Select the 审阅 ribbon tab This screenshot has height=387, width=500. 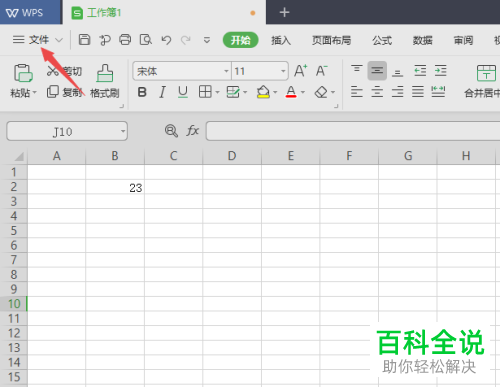tap(463, 40)
